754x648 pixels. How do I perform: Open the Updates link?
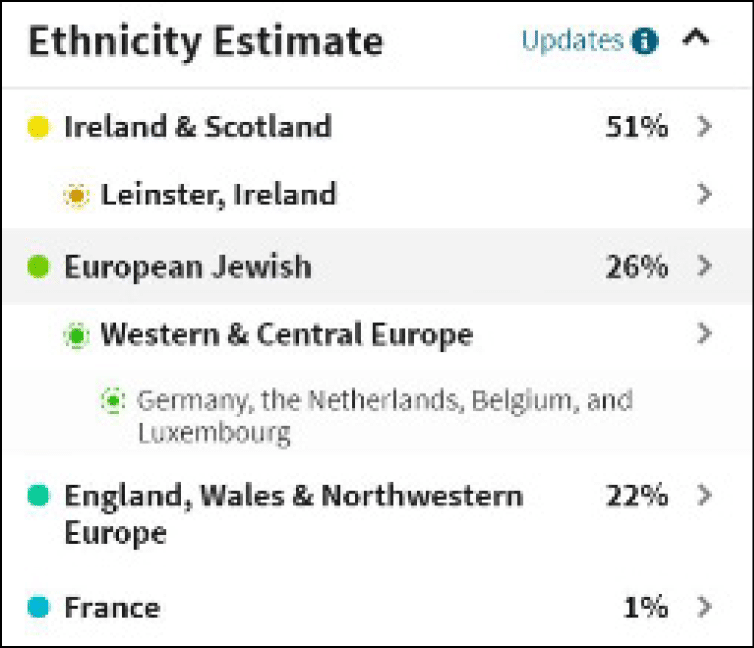pos(572,41)
